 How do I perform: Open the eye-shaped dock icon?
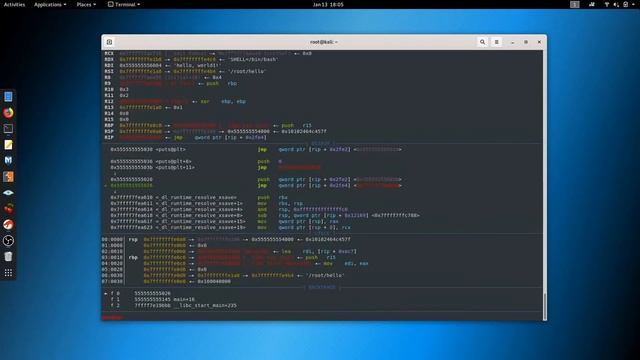8,193
